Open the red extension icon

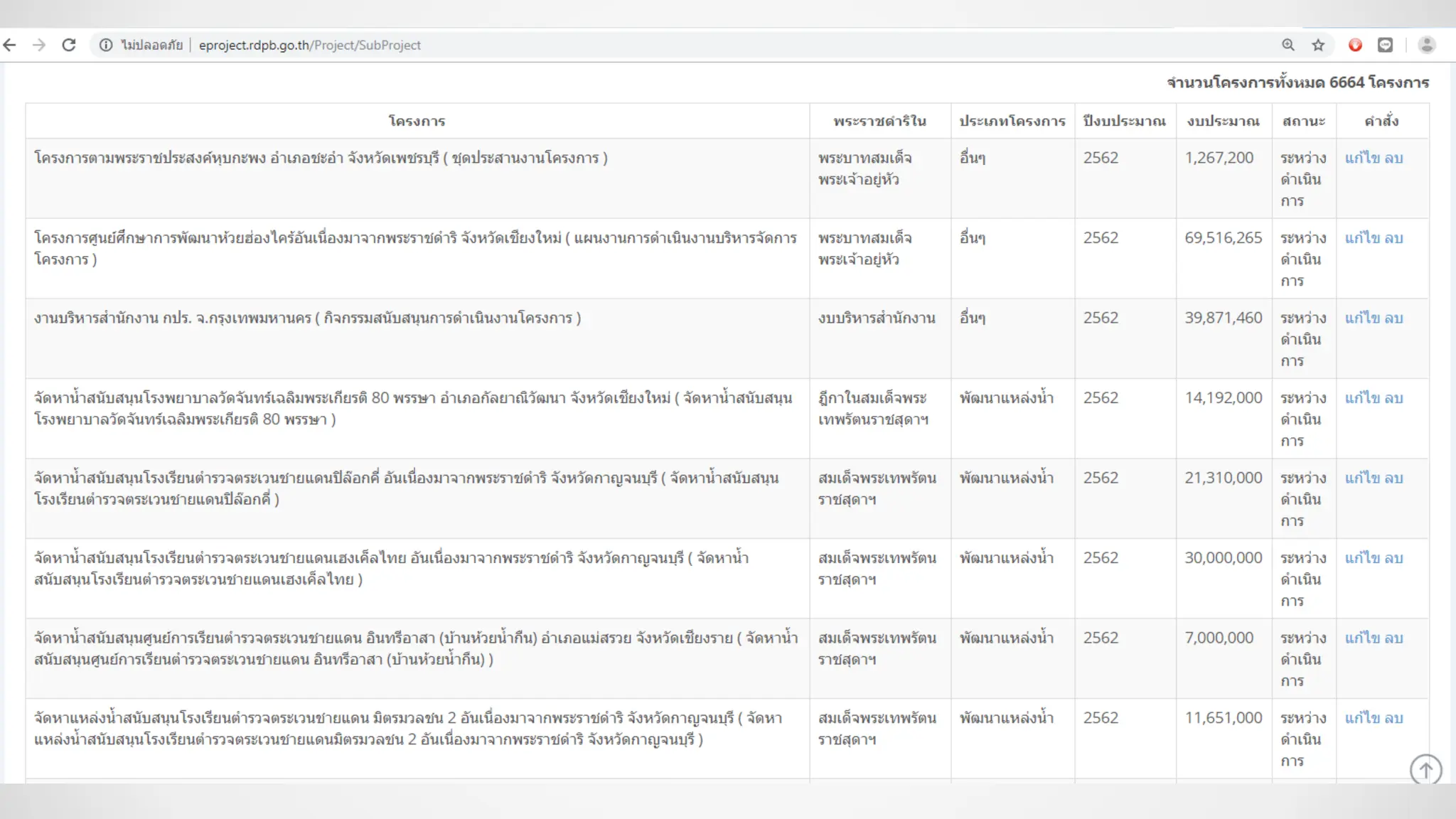click(1355, 45)
